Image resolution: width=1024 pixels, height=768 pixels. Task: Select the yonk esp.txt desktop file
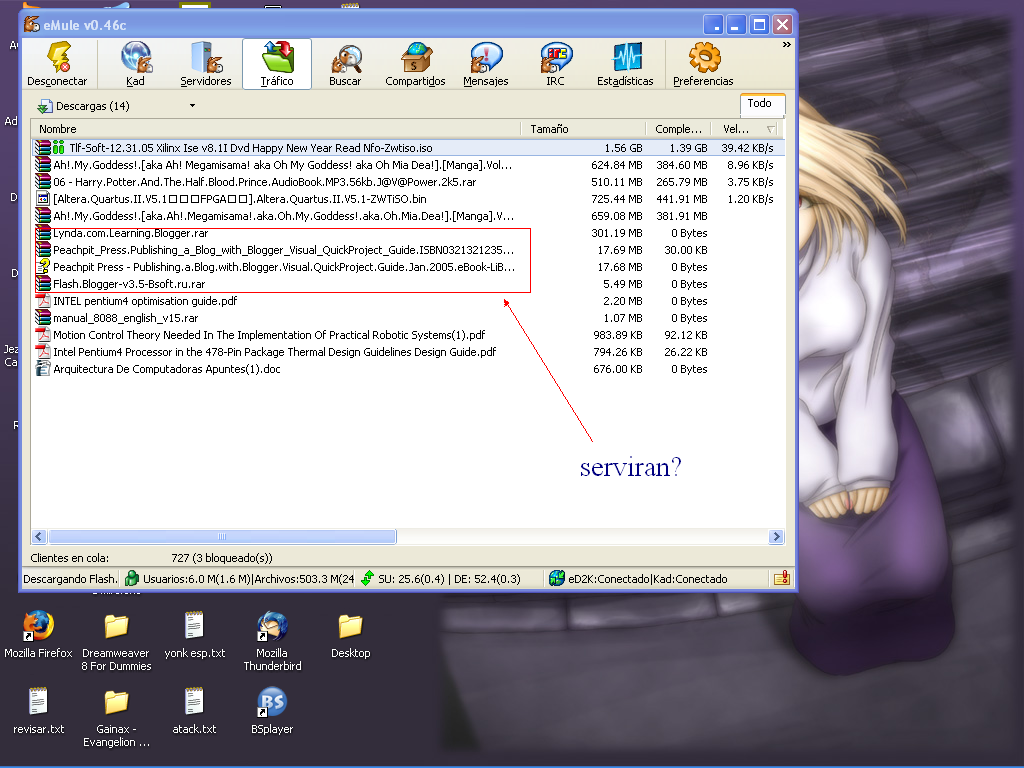point(195,635)
